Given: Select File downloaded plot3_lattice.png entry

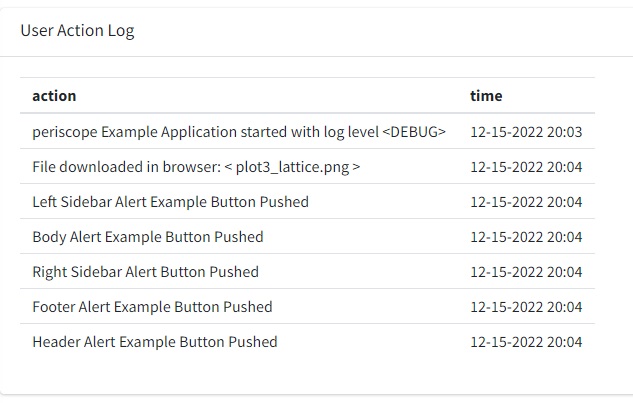Looking at the screenshot, I should pos(196,167).
